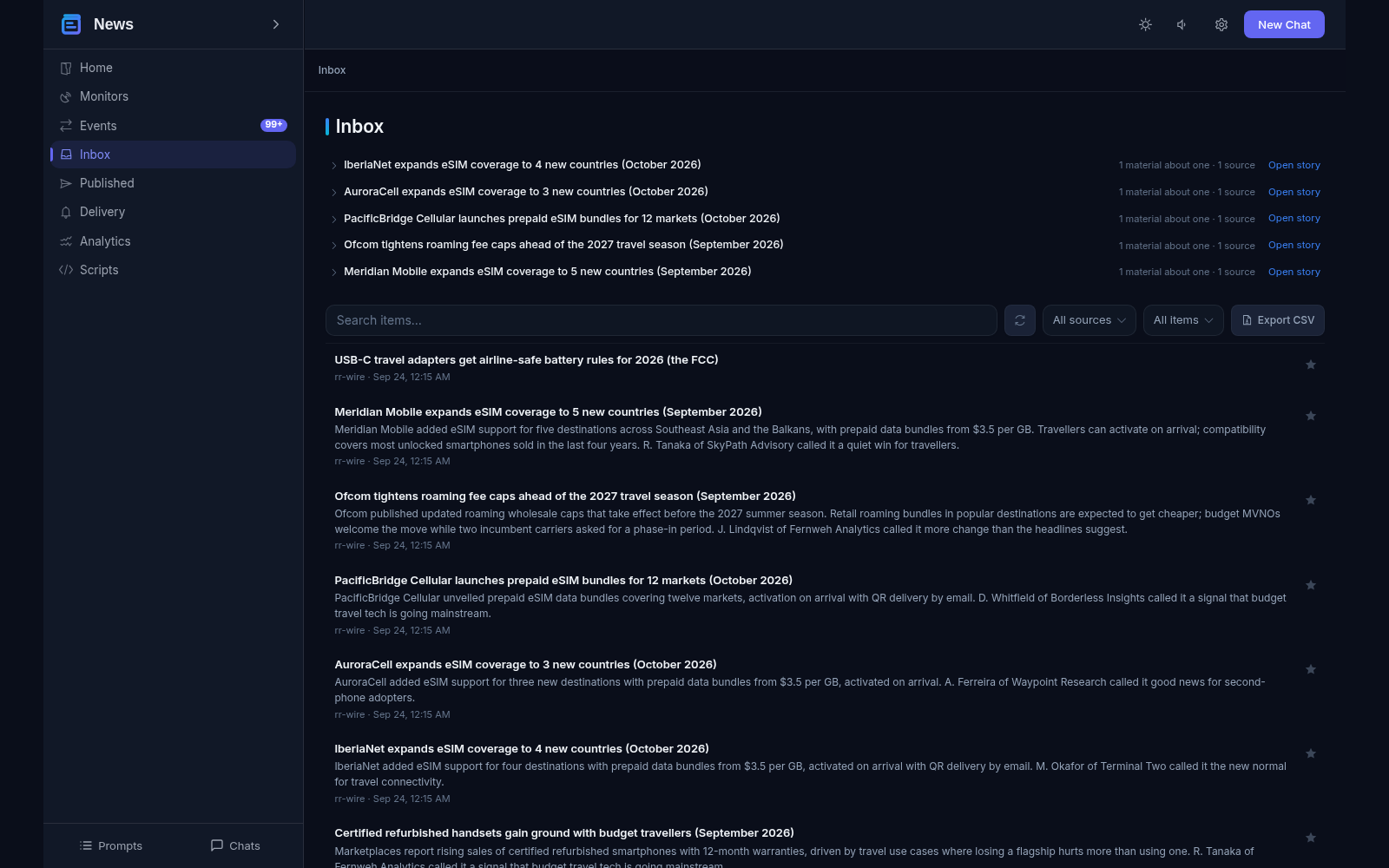This screenshot has height=868, width=1389.
Task: Open settings gear icon in top bar
Action: (1221, 24)
